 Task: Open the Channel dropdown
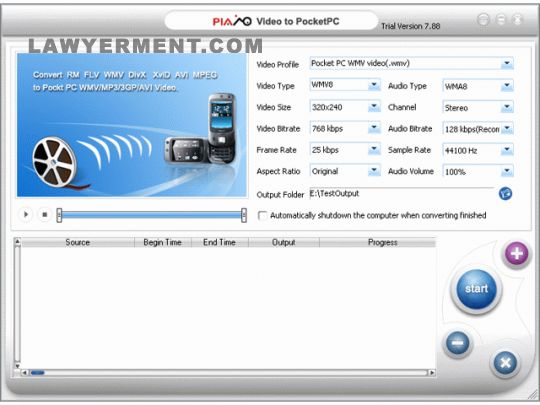507,107
